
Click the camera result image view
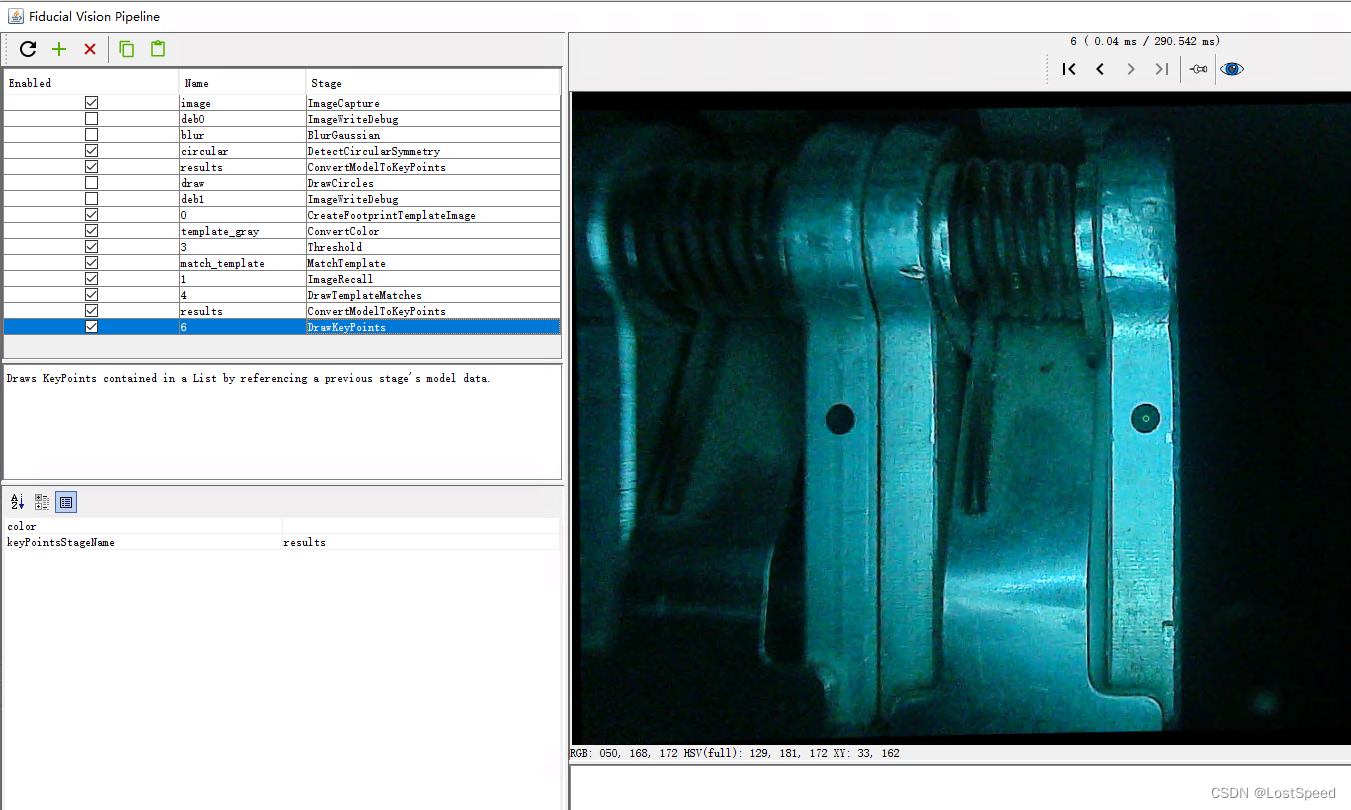click(x=960, y=418)
